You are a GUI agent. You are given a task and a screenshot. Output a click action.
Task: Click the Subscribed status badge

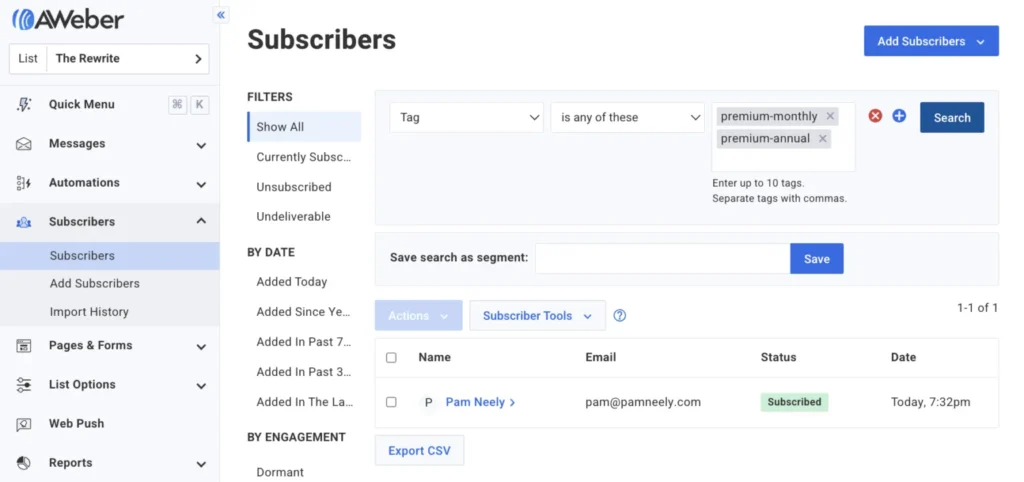click(794, 402)
